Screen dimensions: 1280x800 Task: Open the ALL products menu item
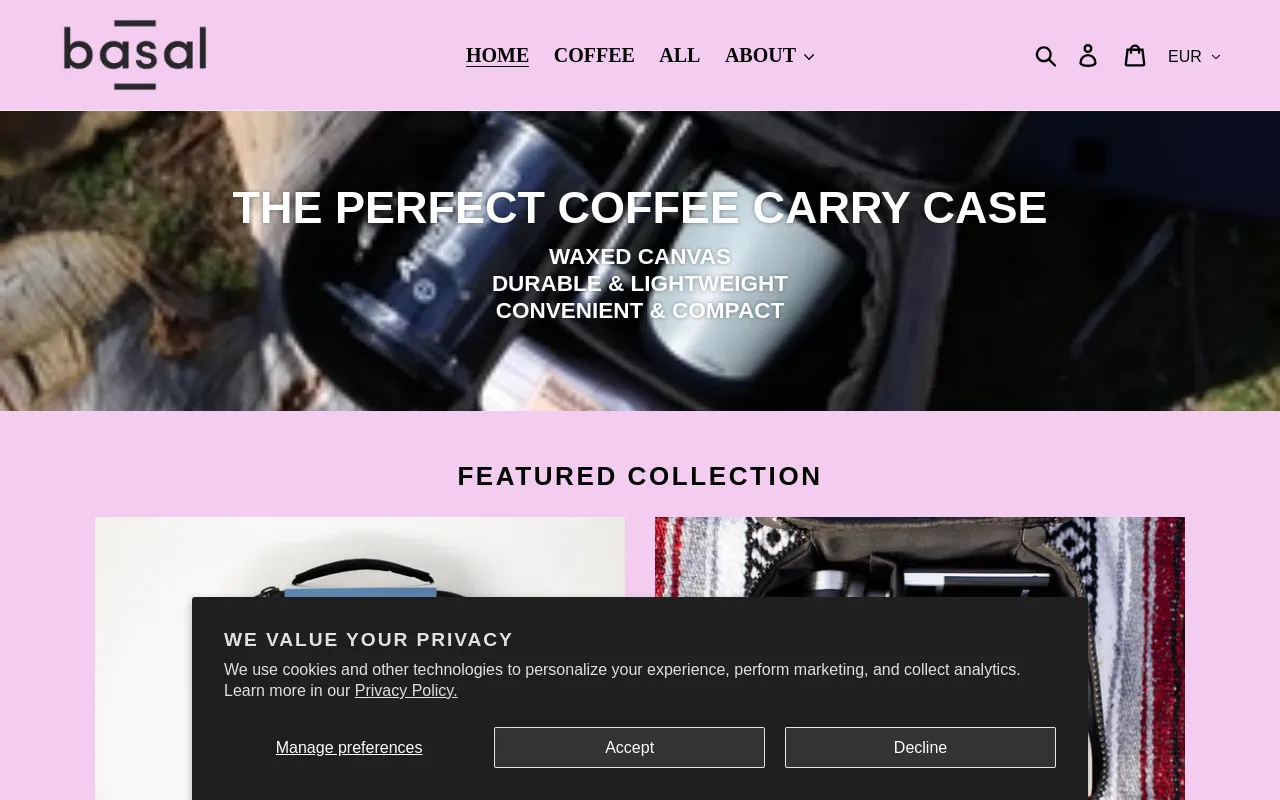point(679,55)
